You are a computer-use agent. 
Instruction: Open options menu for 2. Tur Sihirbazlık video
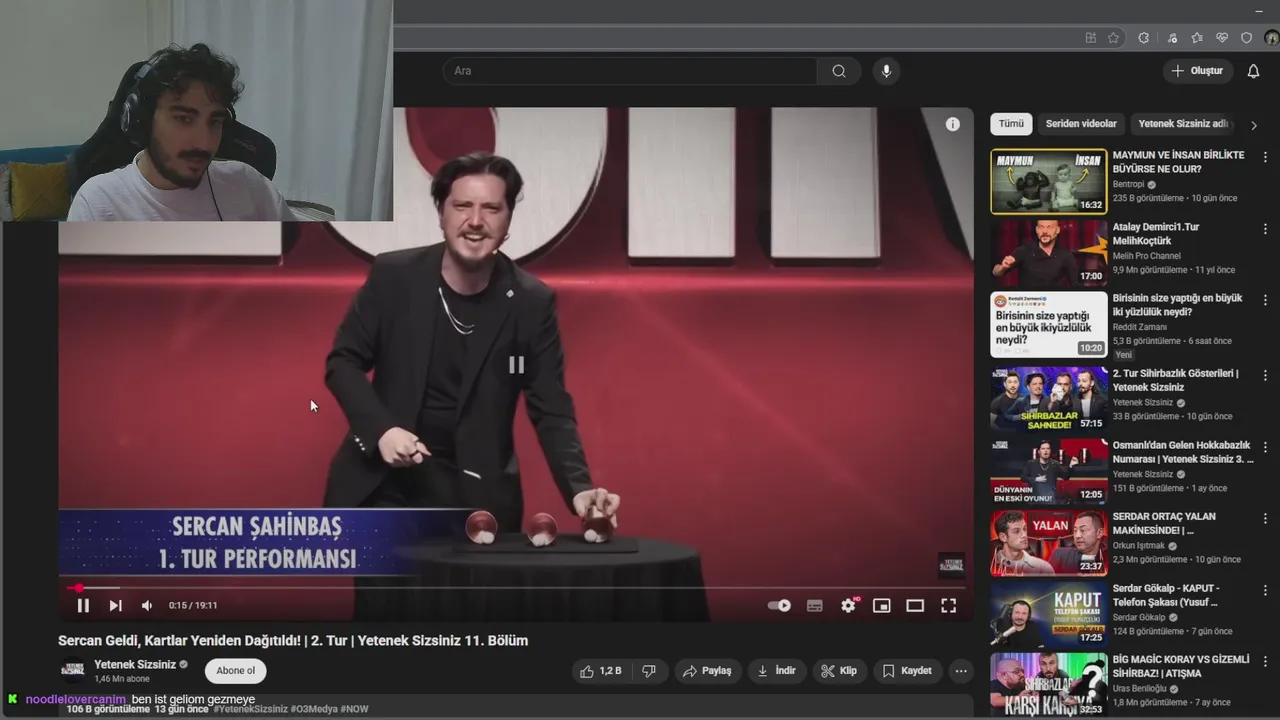point(1265,375)
